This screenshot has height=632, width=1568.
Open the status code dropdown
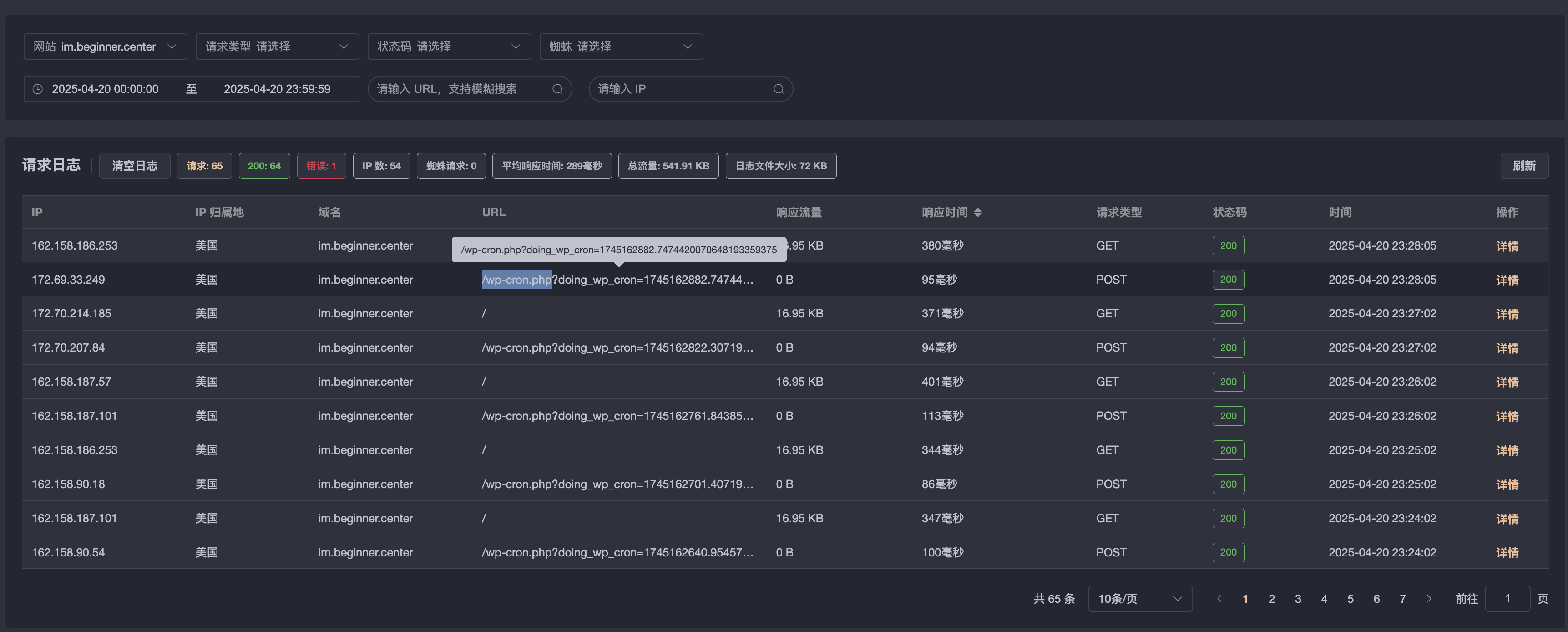click(x=449, y=46)
